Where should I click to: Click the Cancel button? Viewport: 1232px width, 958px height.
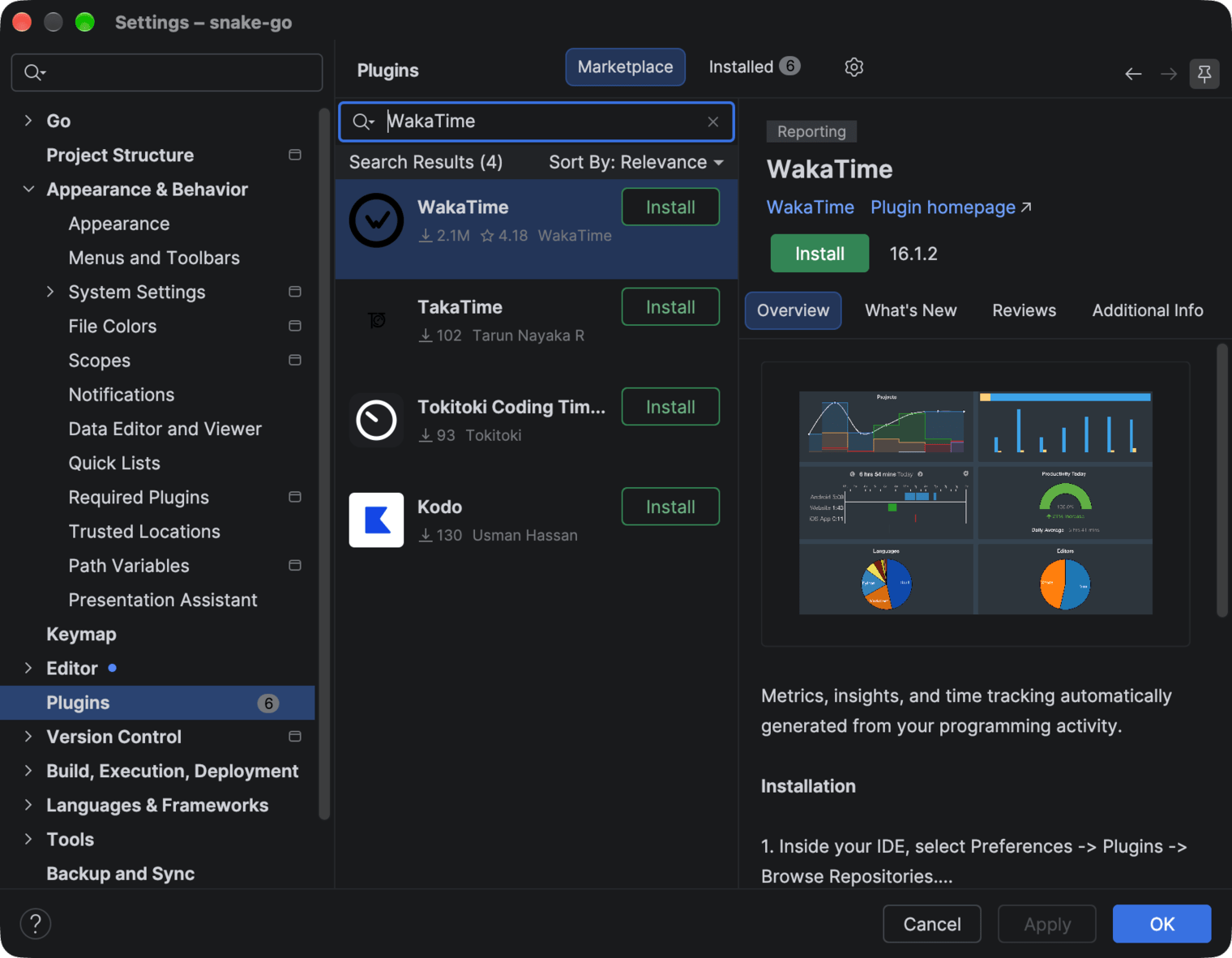click(932, 924)
